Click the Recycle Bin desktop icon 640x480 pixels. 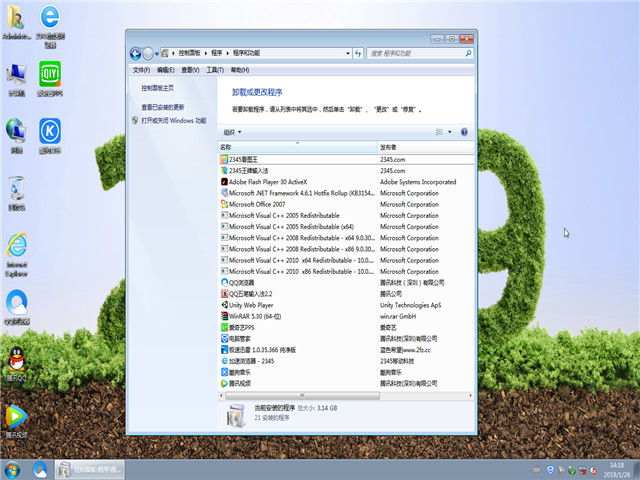(x=17, y=193)
